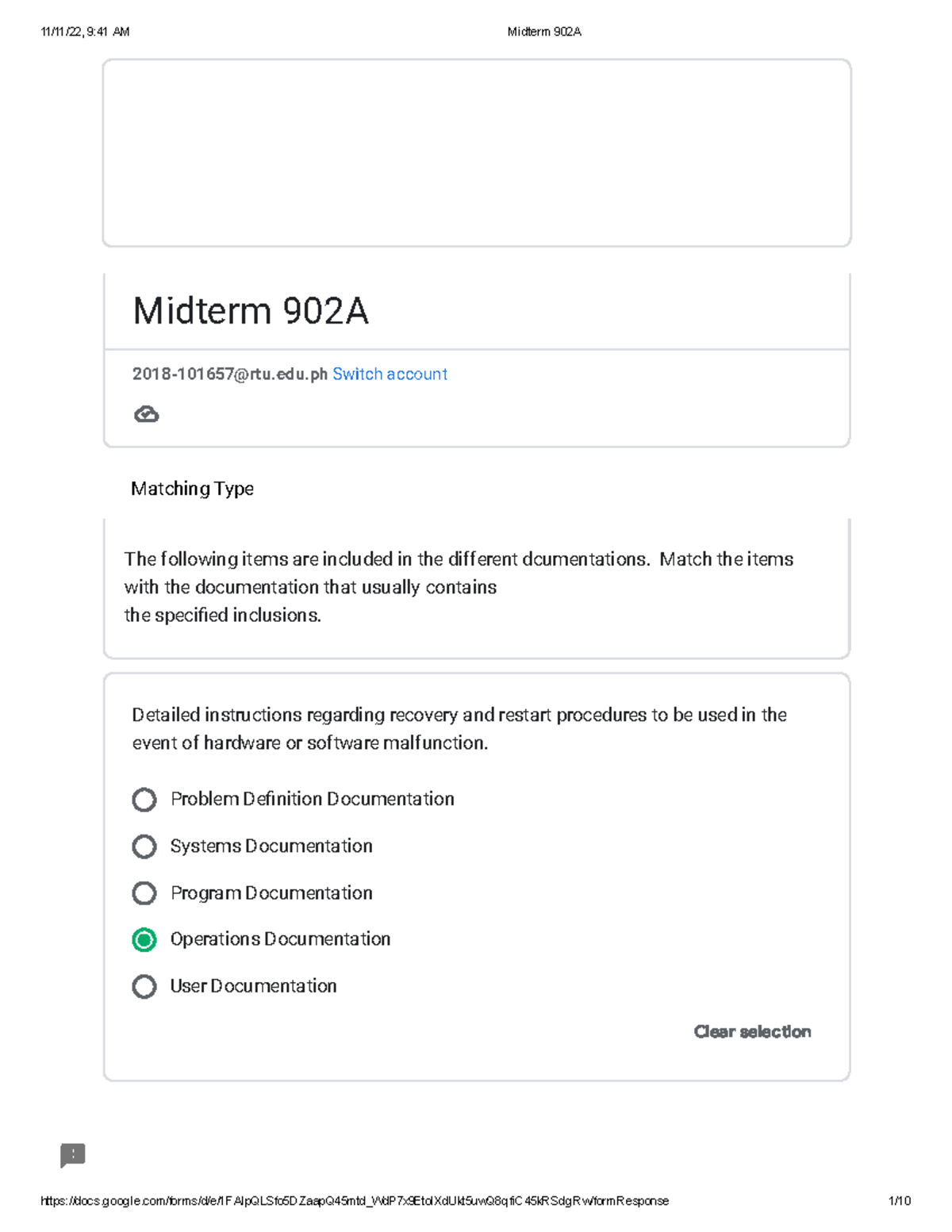The image size is (952, 1232).
Task: Click the docs.google.com form URL in footer
Action: pos(354,1201)
